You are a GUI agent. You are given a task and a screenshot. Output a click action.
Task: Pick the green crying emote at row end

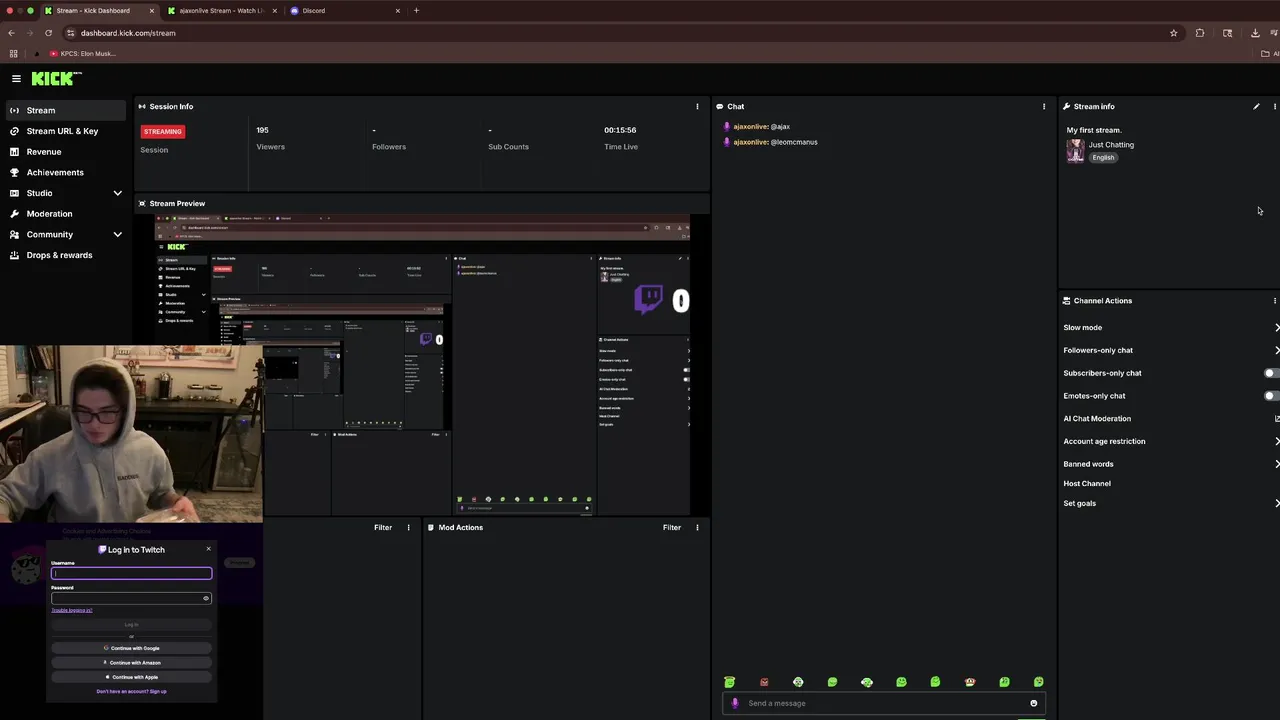[1038, 682]
